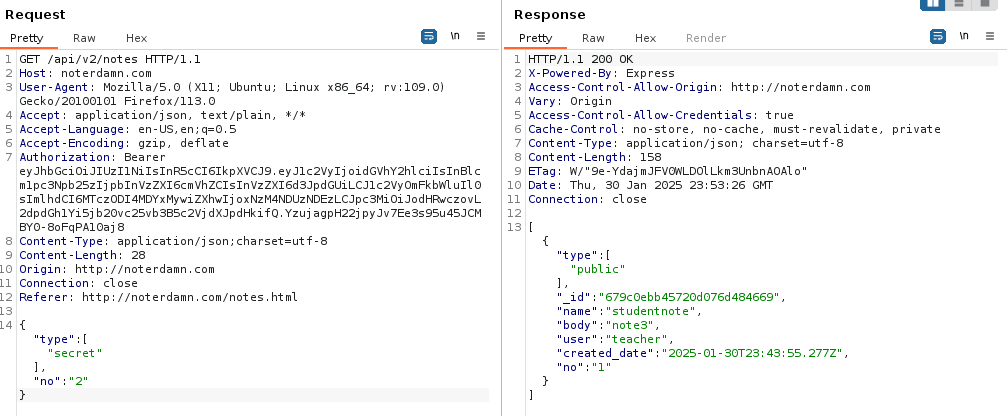Toggle word wrap icon in Request pane
Viewport: 1007px width, 416px height.
(x=429, y=36)
